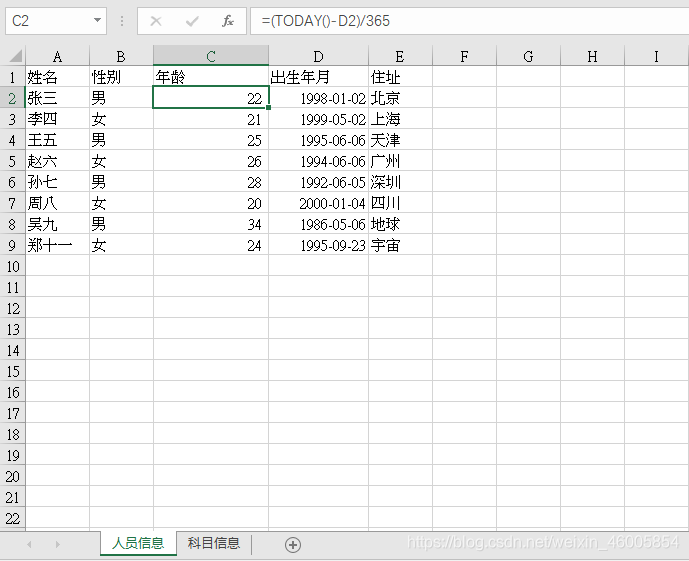Select the cell containing 王五
This screenshot has height=561, width=689.
click(58, 140)
